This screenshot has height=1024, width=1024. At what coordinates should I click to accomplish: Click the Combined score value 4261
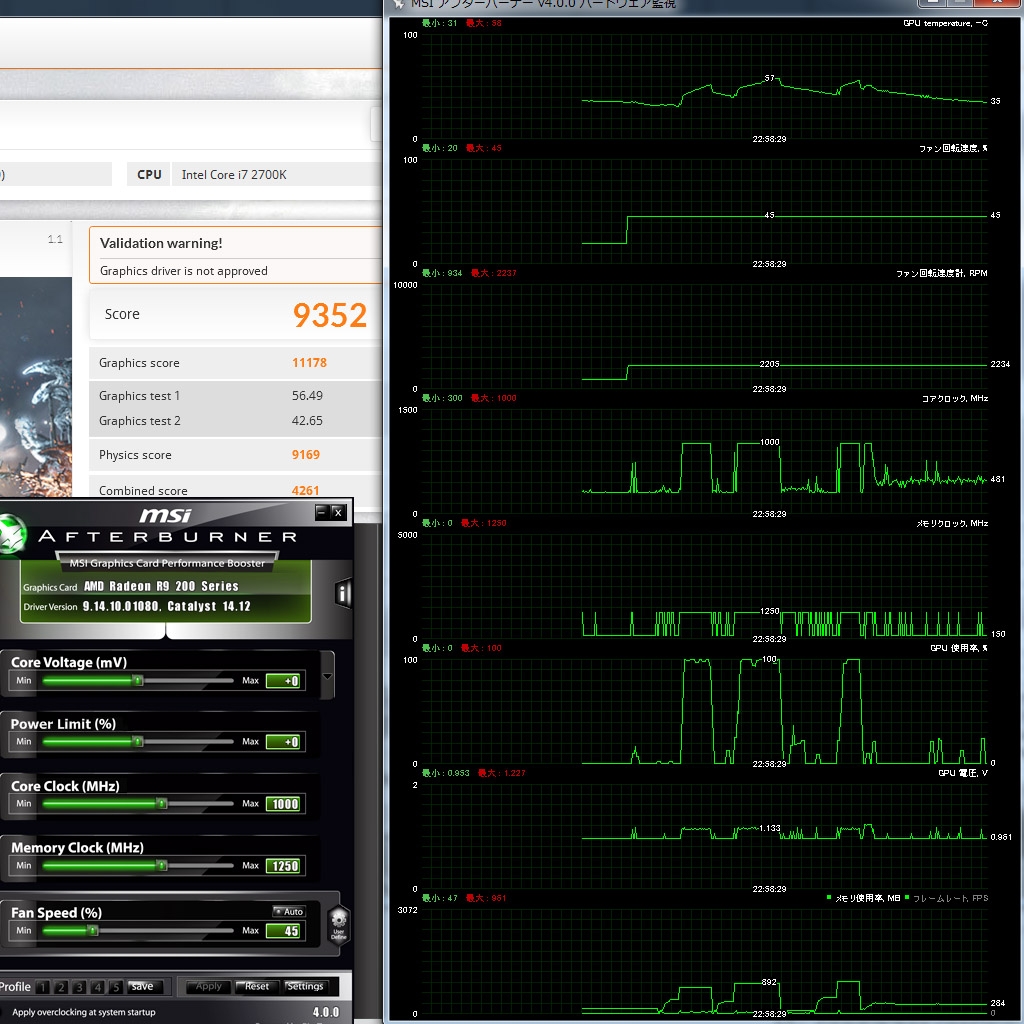point(306,490)
